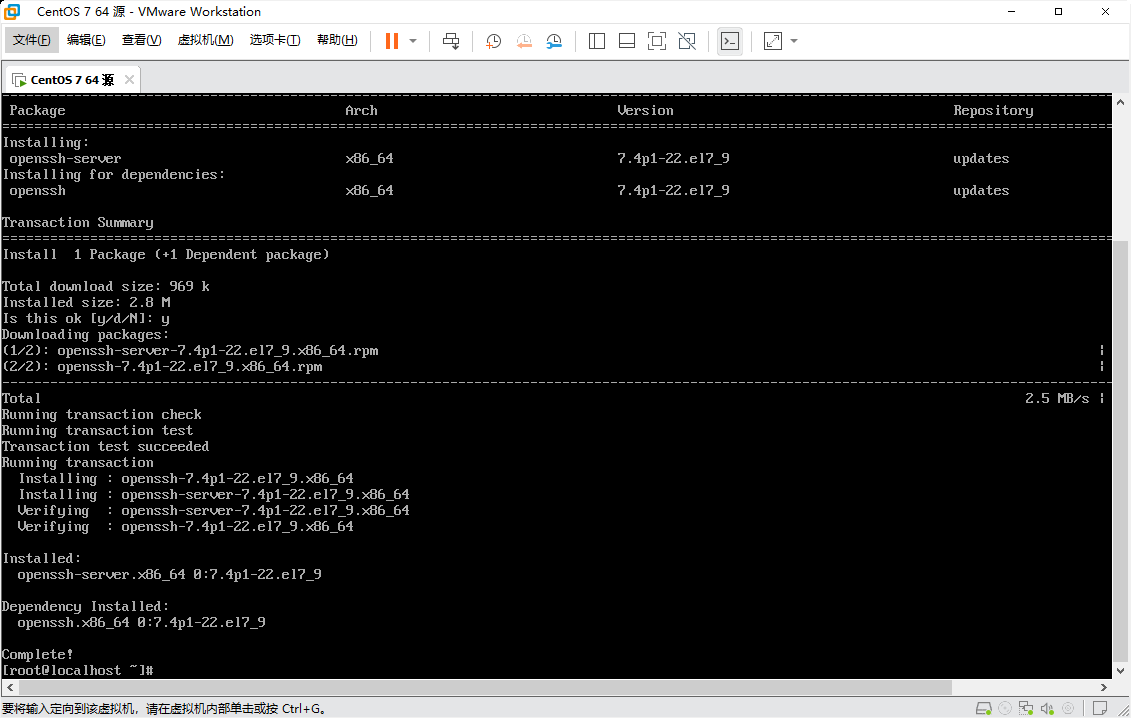This screenshot has width=1131, height=718.
Task: Click the network adapter status icon
Action: [1026, 709]
